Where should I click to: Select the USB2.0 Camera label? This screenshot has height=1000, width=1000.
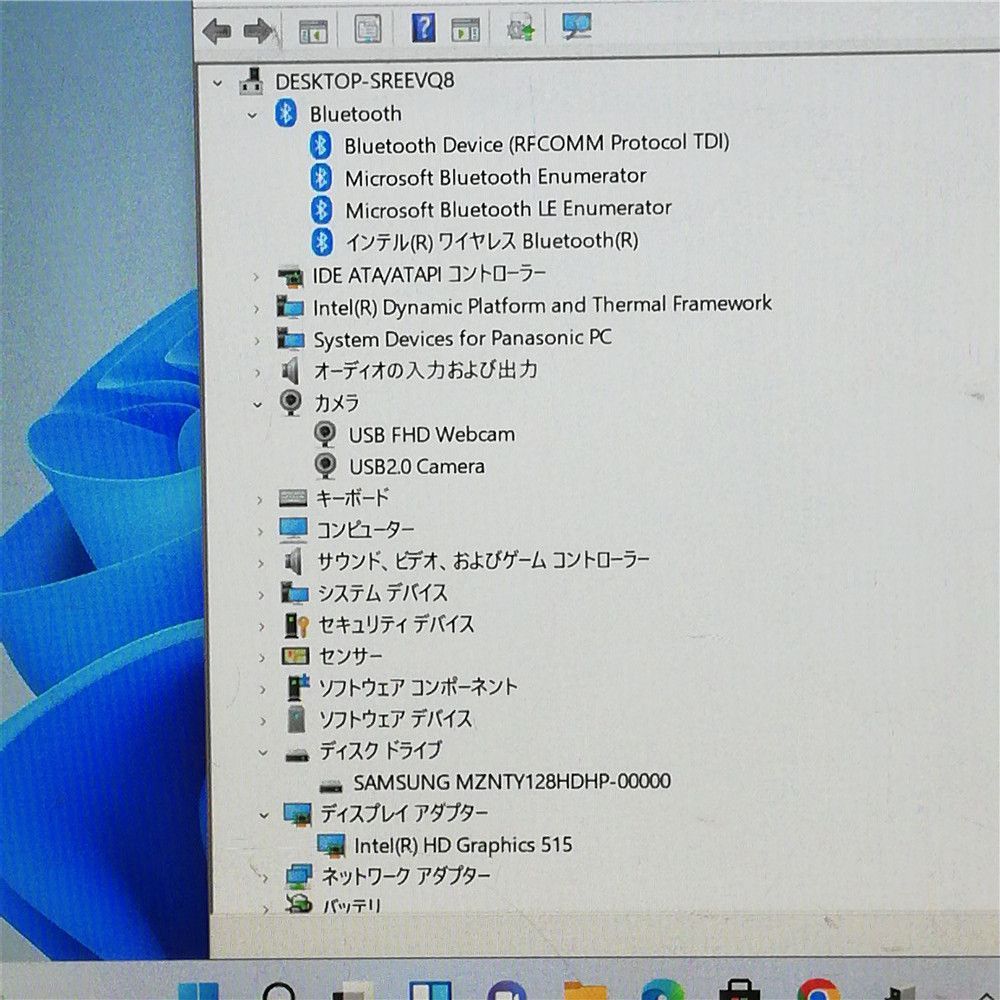tap(416, 466)
